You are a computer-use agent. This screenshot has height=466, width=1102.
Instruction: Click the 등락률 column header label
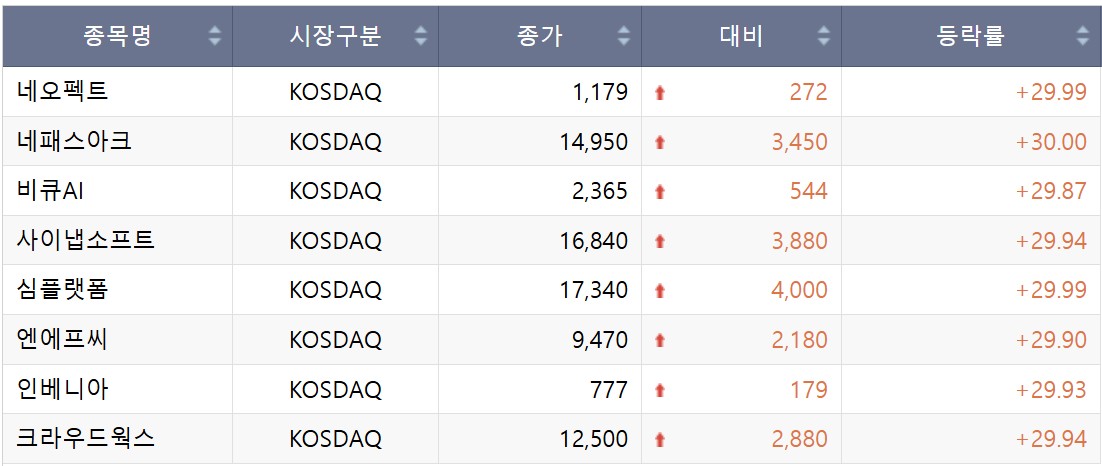pos(970,36)
